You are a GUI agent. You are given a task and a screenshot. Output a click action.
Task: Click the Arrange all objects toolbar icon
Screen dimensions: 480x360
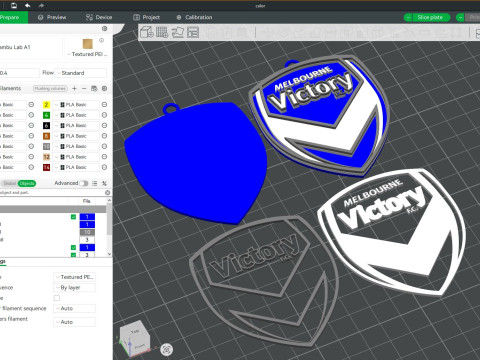[x=193, y=32]
